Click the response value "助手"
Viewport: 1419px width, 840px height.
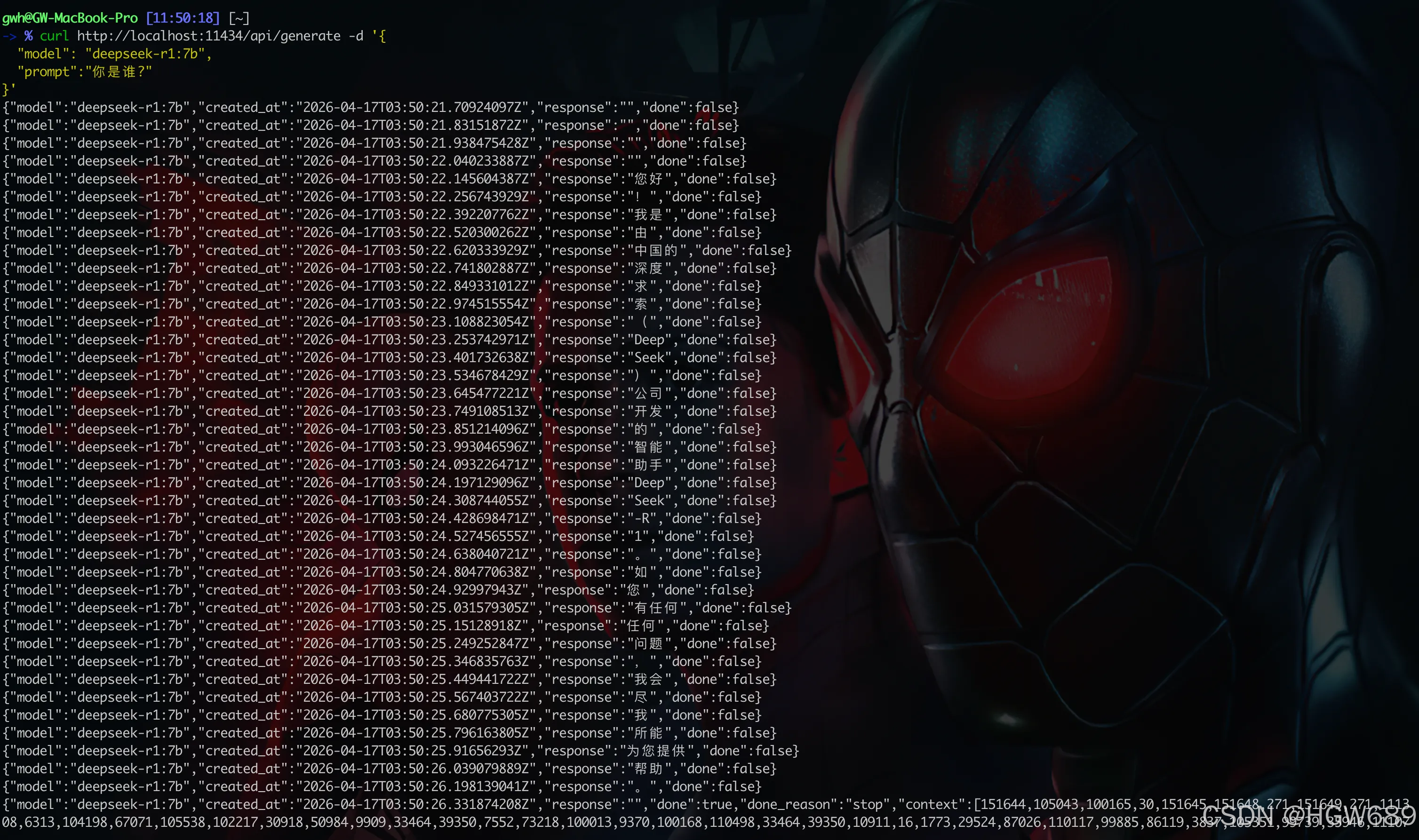tap(649, 465)
